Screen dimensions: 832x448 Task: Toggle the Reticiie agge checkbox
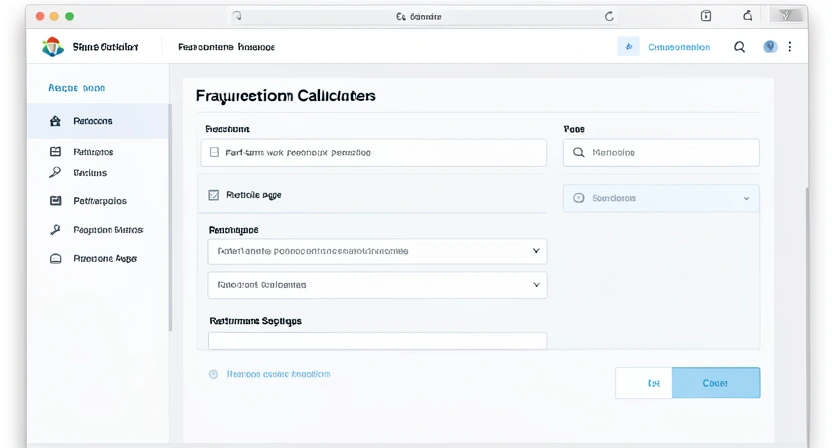(x=214, y=195)
